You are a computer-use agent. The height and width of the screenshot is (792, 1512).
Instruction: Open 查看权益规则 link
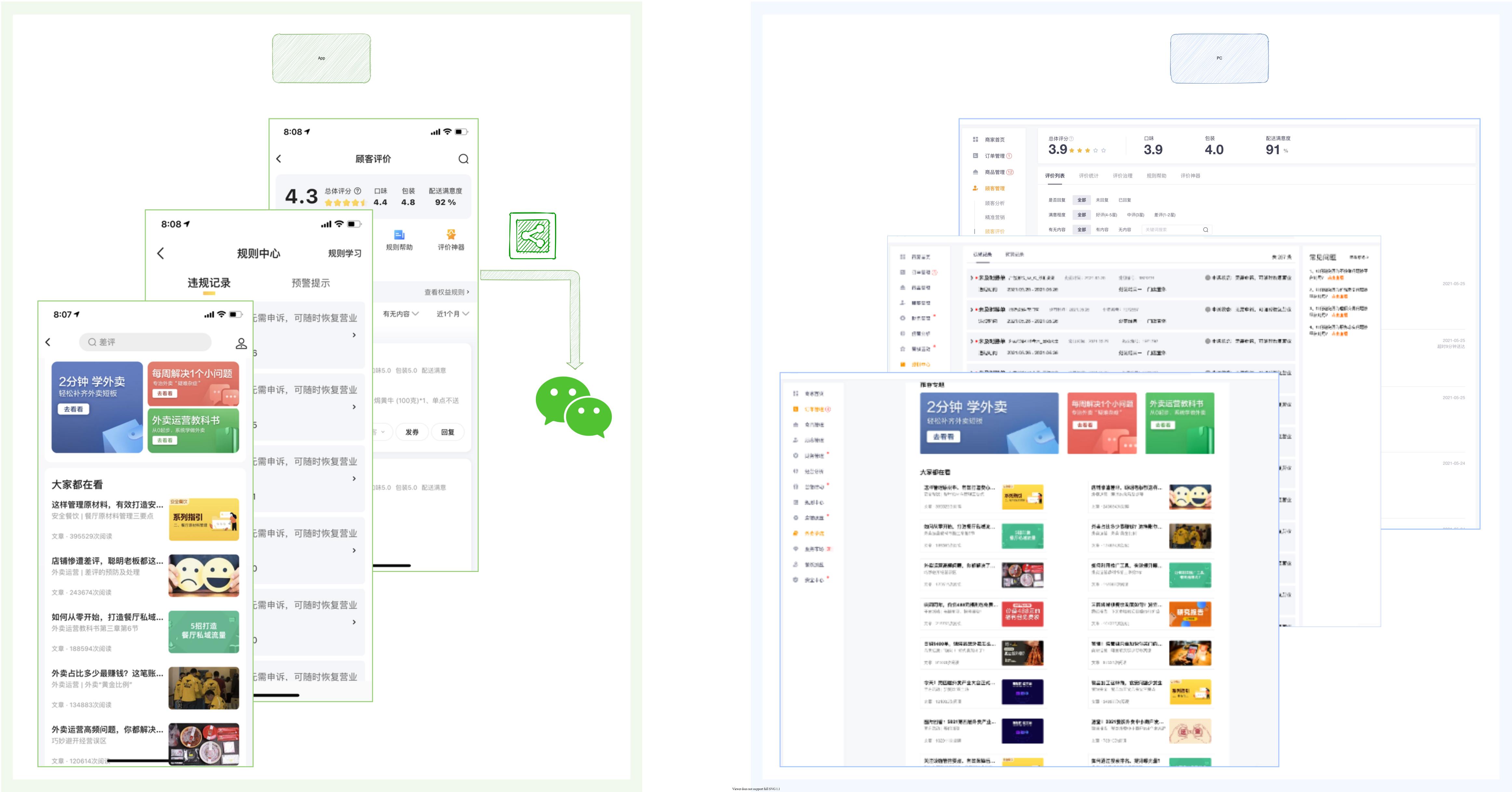pyautogui.click(x=445, y=291)
